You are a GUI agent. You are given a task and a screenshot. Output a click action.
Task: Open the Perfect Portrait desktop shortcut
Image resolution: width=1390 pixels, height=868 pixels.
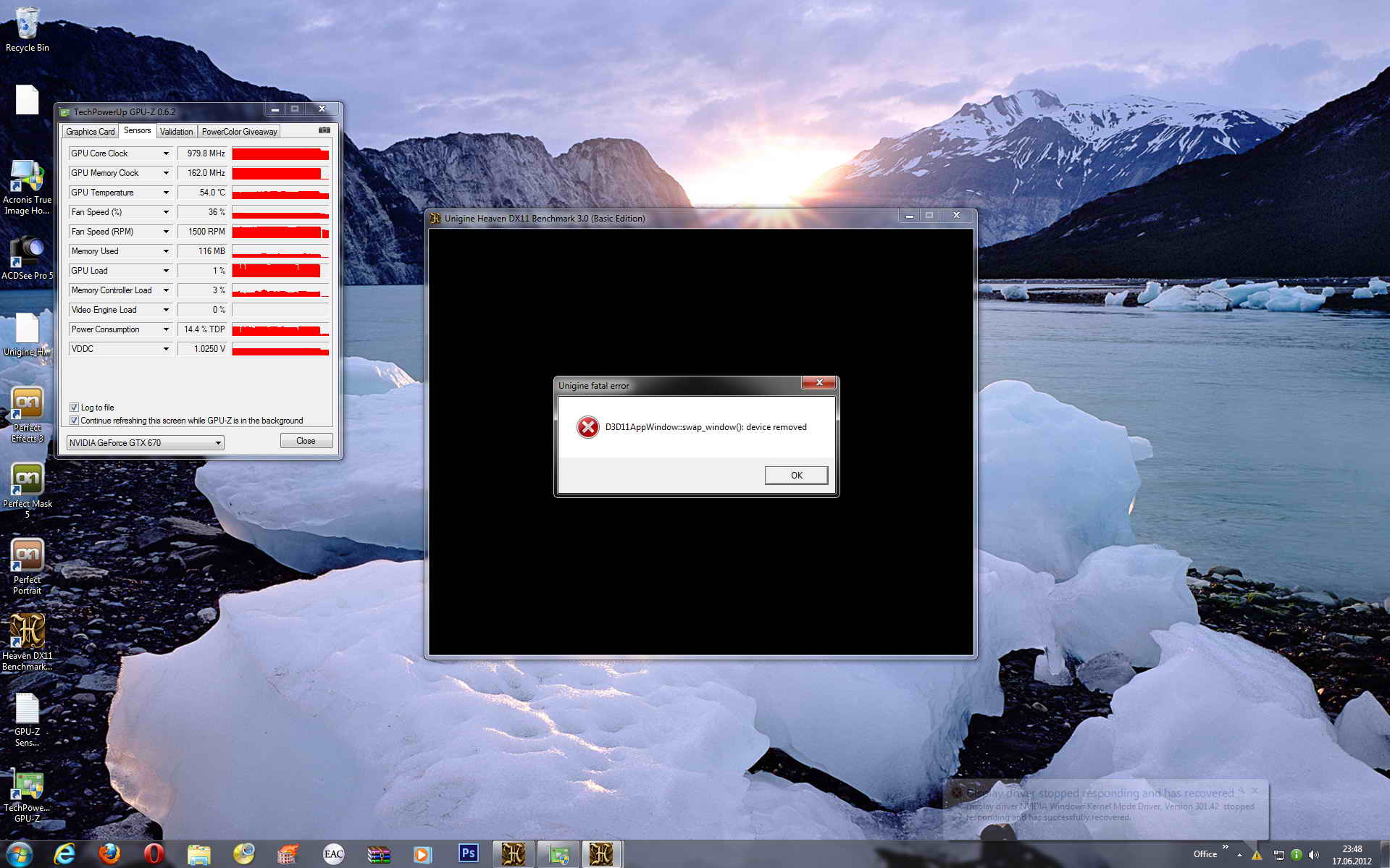tap(27, 567)
